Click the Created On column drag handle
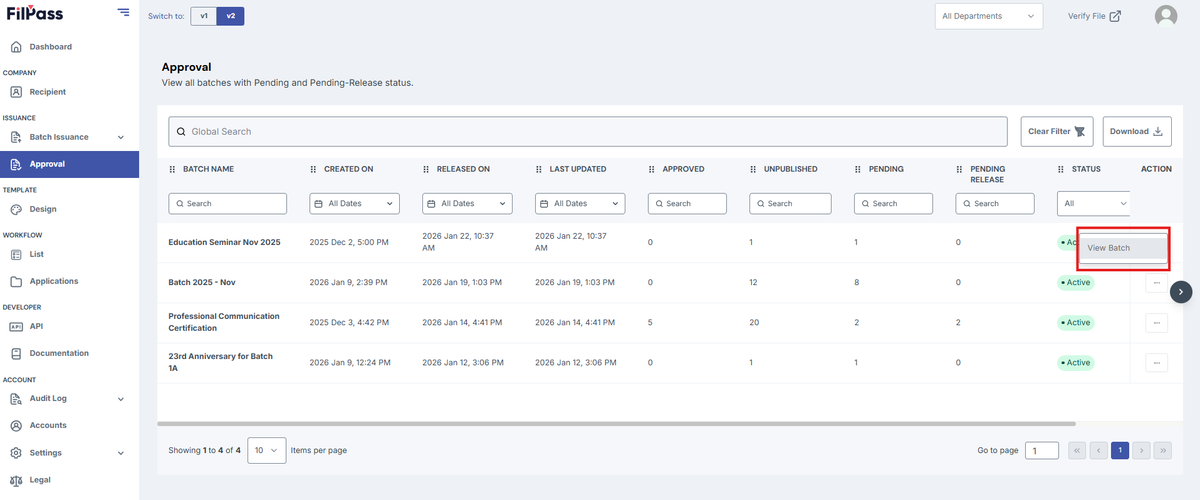This screenshot has height=500, width=1200. pos(314,169)
